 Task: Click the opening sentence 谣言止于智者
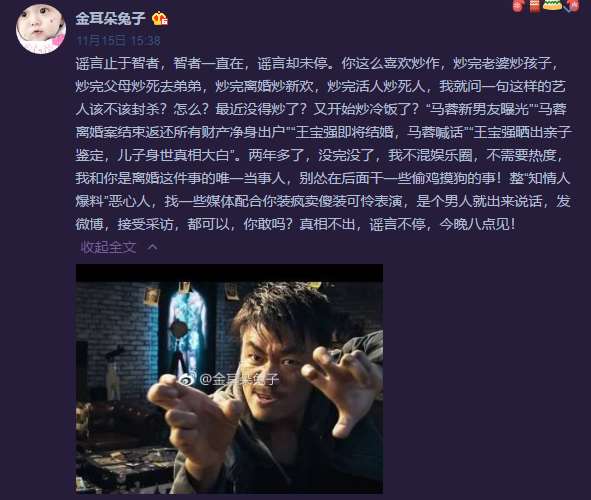pos(117,63)
